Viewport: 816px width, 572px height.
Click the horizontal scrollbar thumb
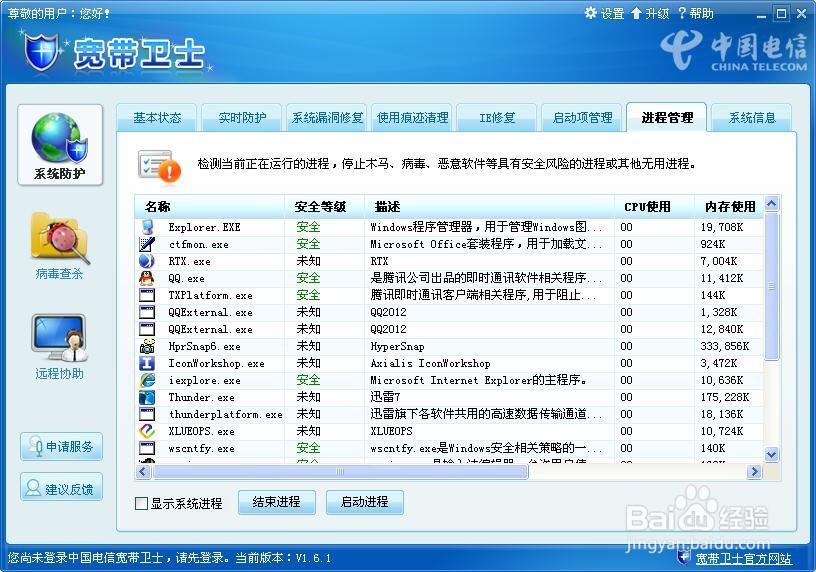(340, 472)
